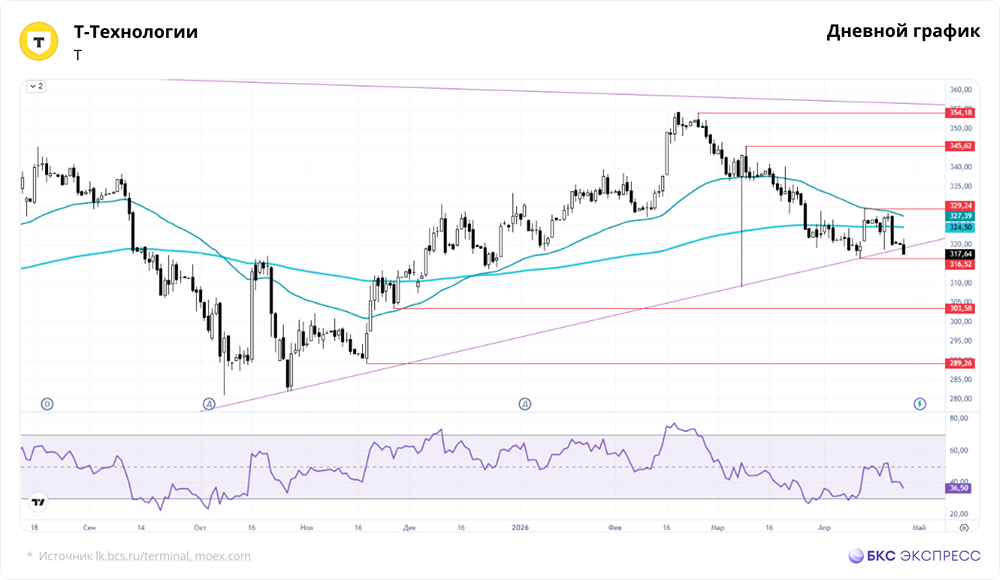Click the 285,00 price axis tick
The width and height of the screenshot is (1000, 580).
(x=960, y=380)
